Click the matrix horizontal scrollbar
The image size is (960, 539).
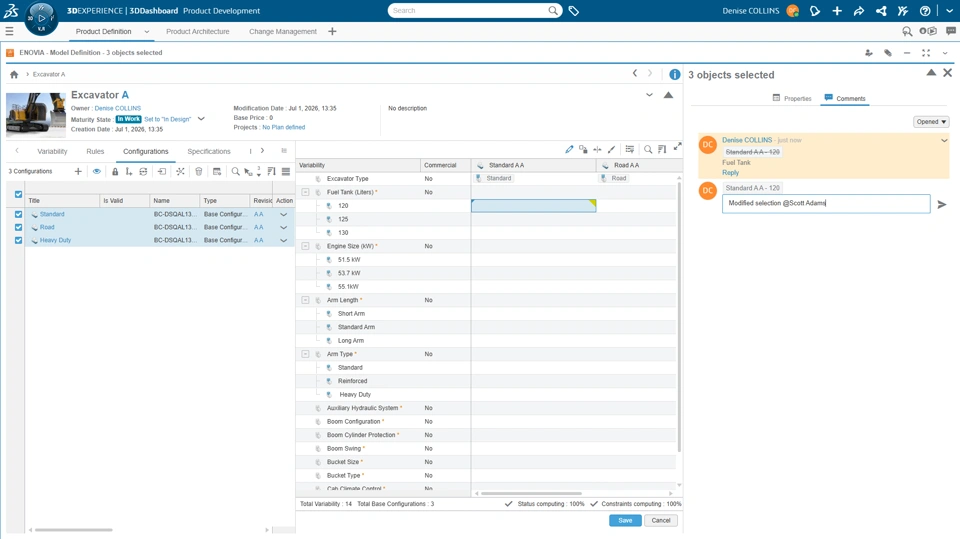coord(531,493)
